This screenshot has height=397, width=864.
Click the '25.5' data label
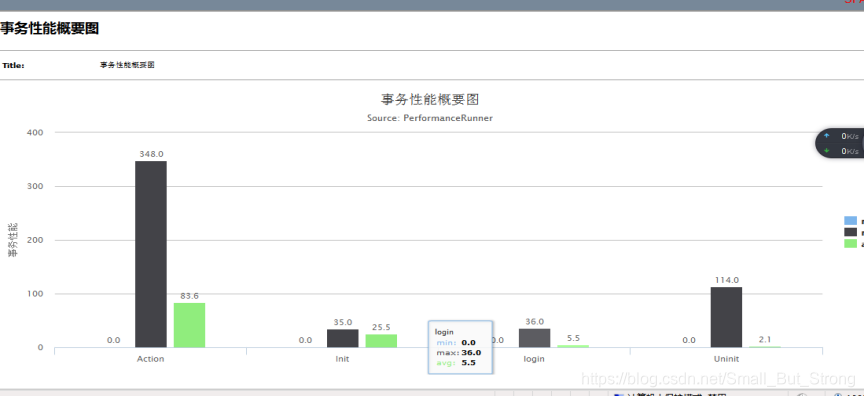pyautogui.click(x=381, y=328)
